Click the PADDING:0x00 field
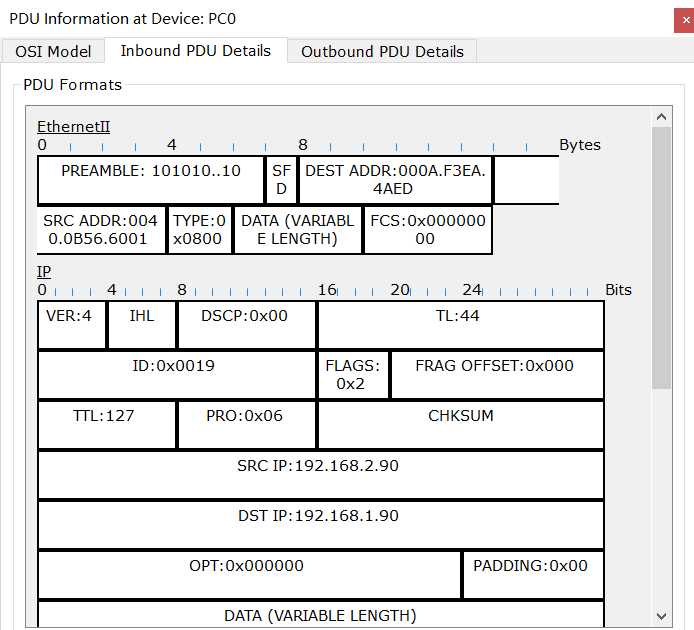 (x=533, y=575)
